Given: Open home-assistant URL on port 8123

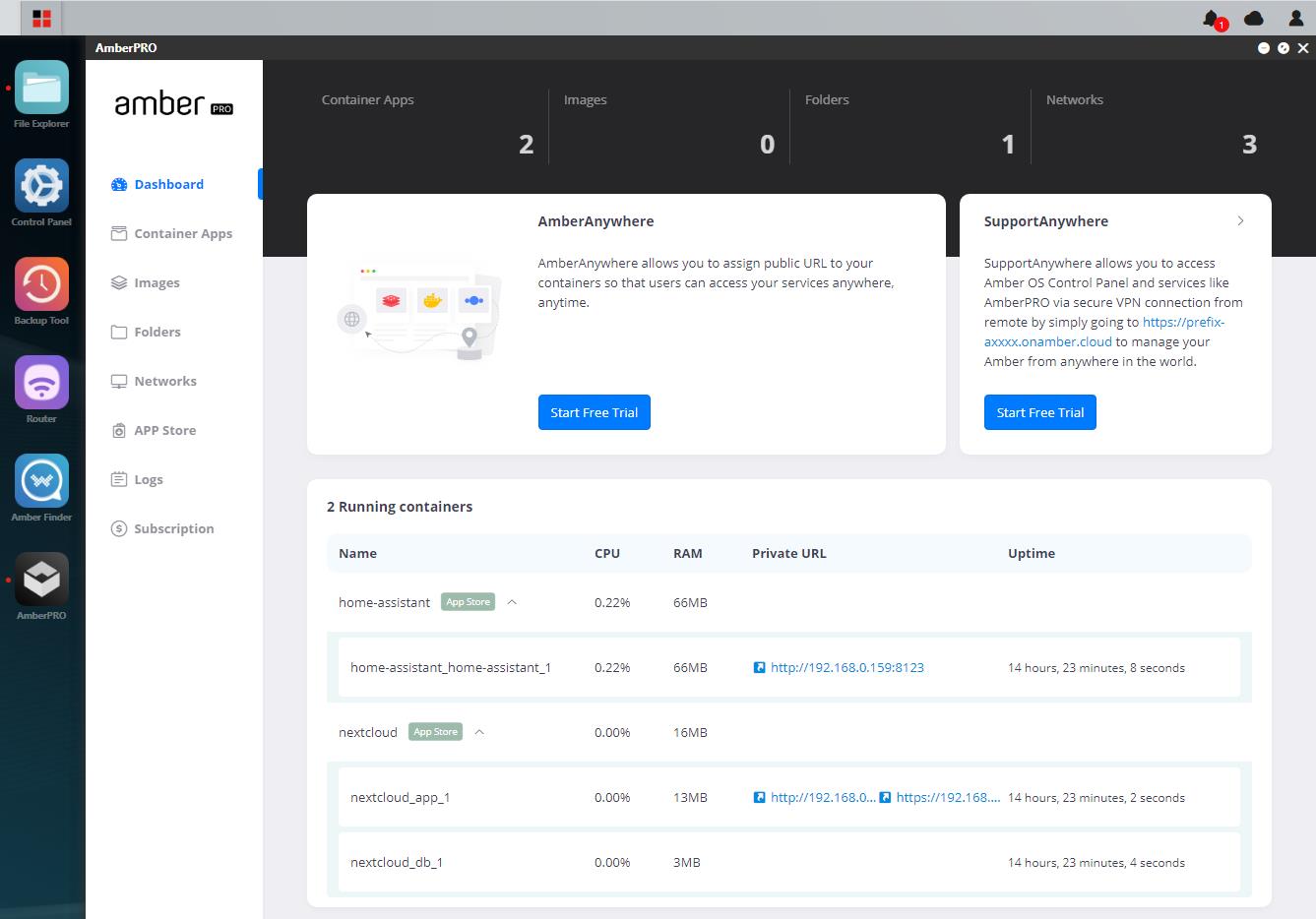Looking at the screenshot, I should pos(846,667).
